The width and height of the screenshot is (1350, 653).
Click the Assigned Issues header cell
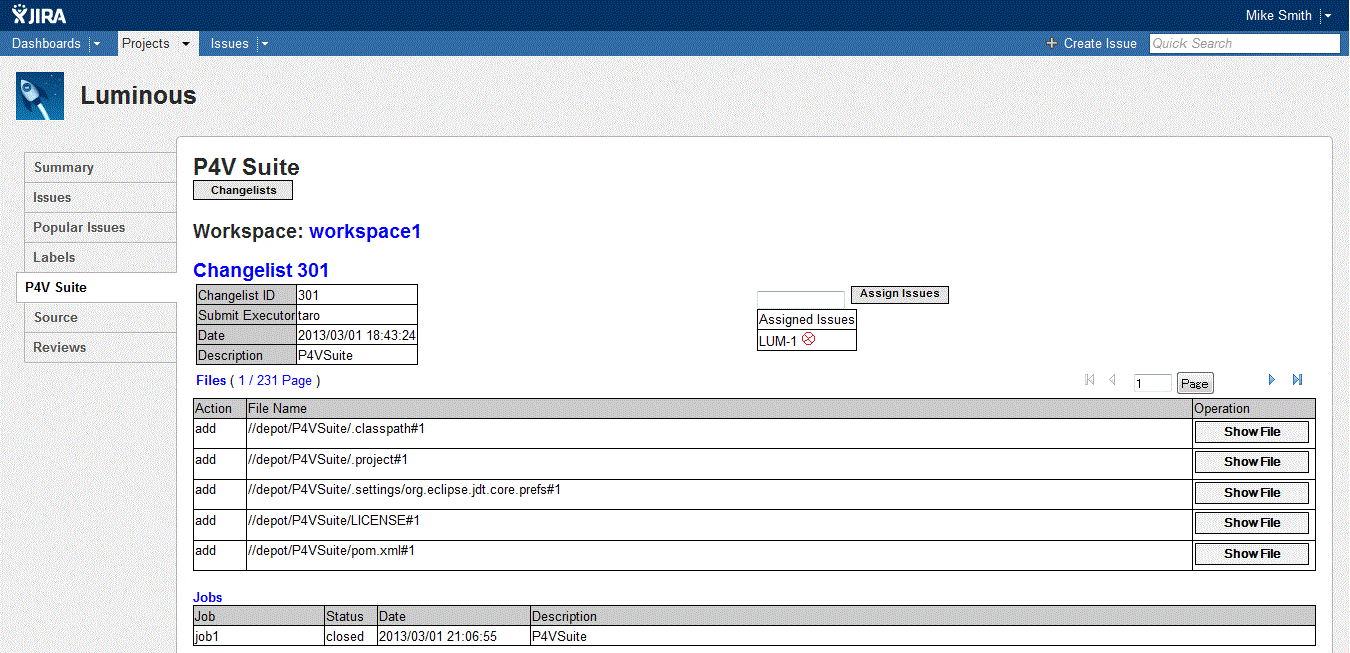pyautogui.click(x=807, y=320)
